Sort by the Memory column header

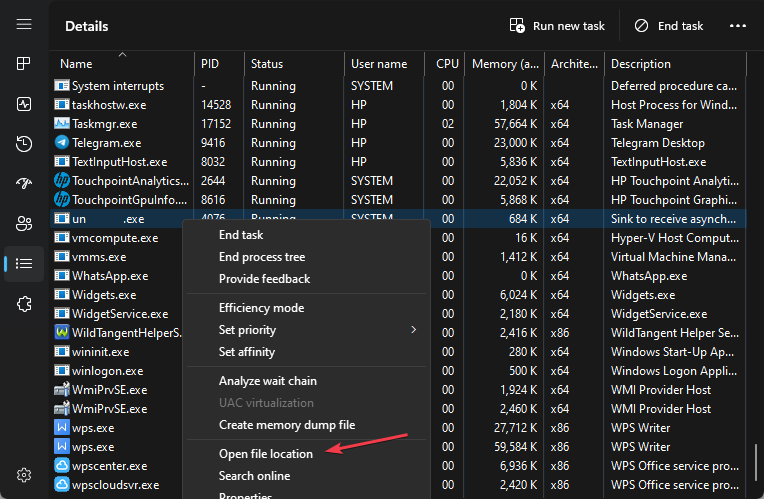point(505,64)
